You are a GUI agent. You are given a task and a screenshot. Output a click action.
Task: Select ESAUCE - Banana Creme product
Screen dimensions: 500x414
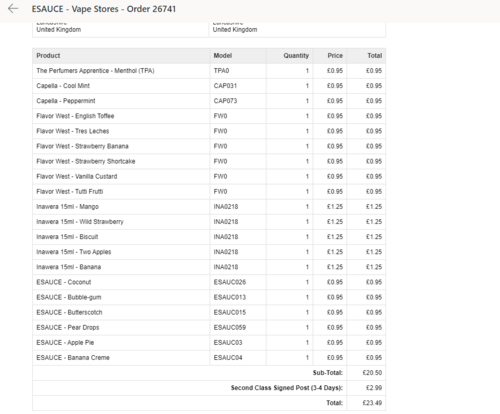coord(73,358)
